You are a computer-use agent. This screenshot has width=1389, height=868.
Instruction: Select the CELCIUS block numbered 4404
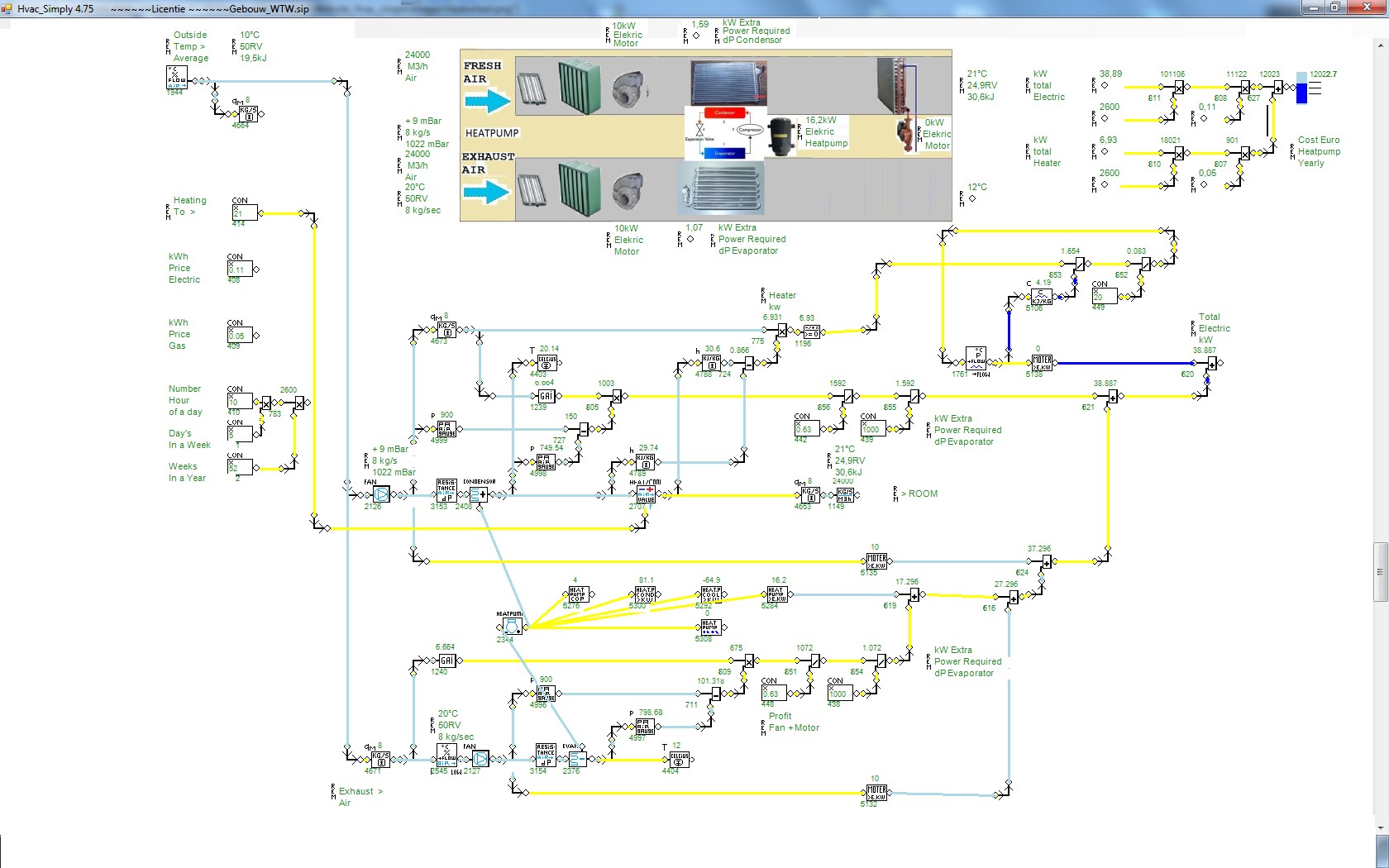(x=679, y=760)
